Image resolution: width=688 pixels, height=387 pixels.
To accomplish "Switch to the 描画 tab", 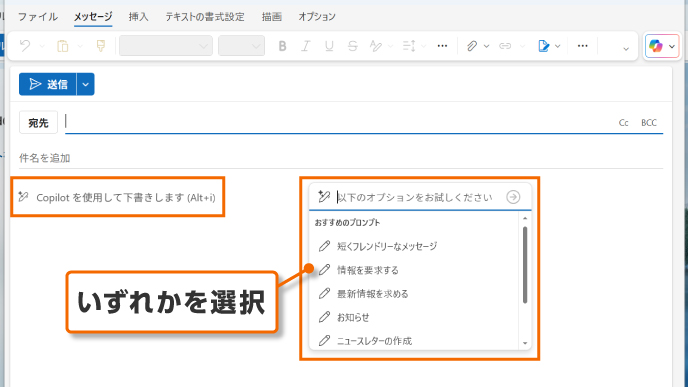I will pyautogui.click(x=272, y=17).
